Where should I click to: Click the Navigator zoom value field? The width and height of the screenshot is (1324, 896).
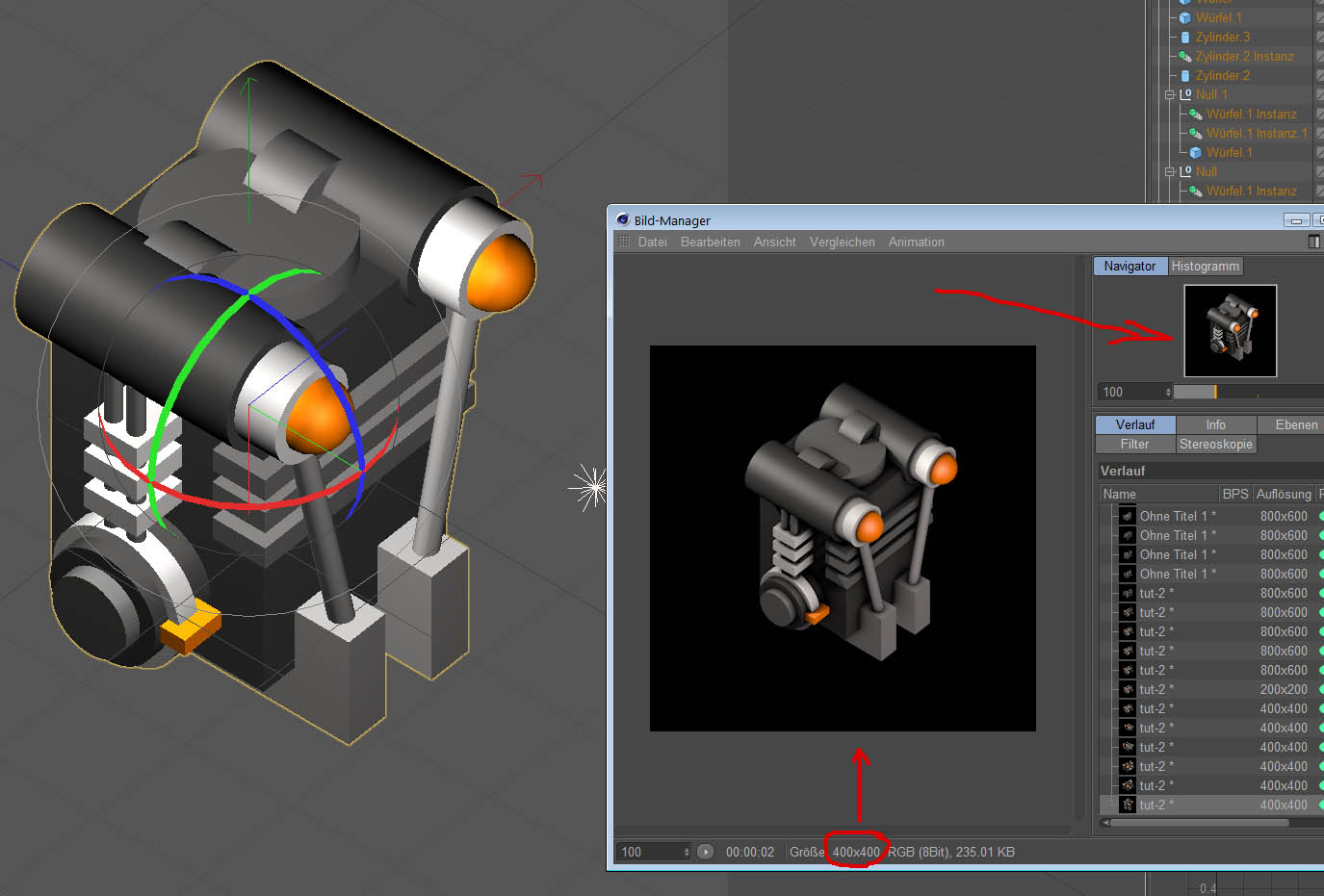click(x=1130, y=392)
